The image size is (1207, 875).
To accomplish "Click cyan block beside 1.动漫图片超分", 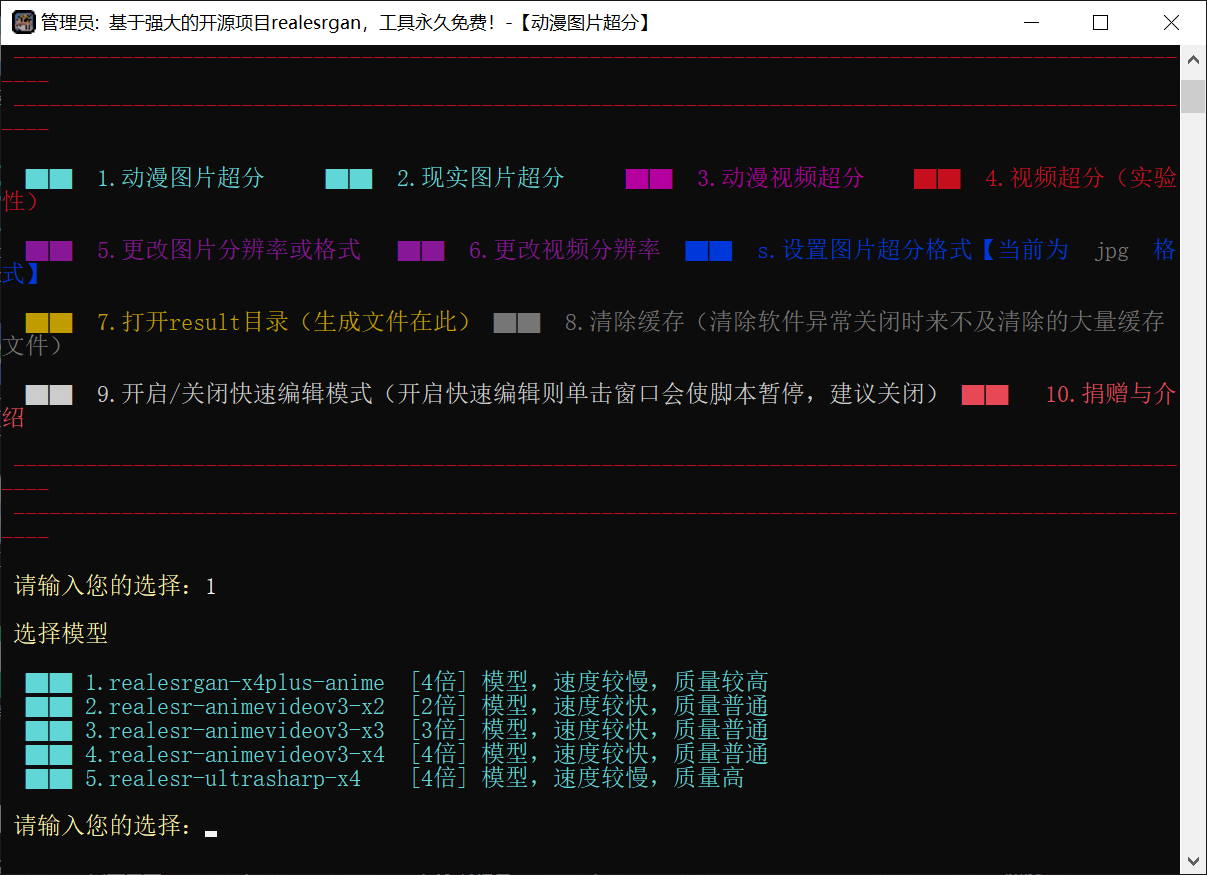I will [x=49, y=179].
